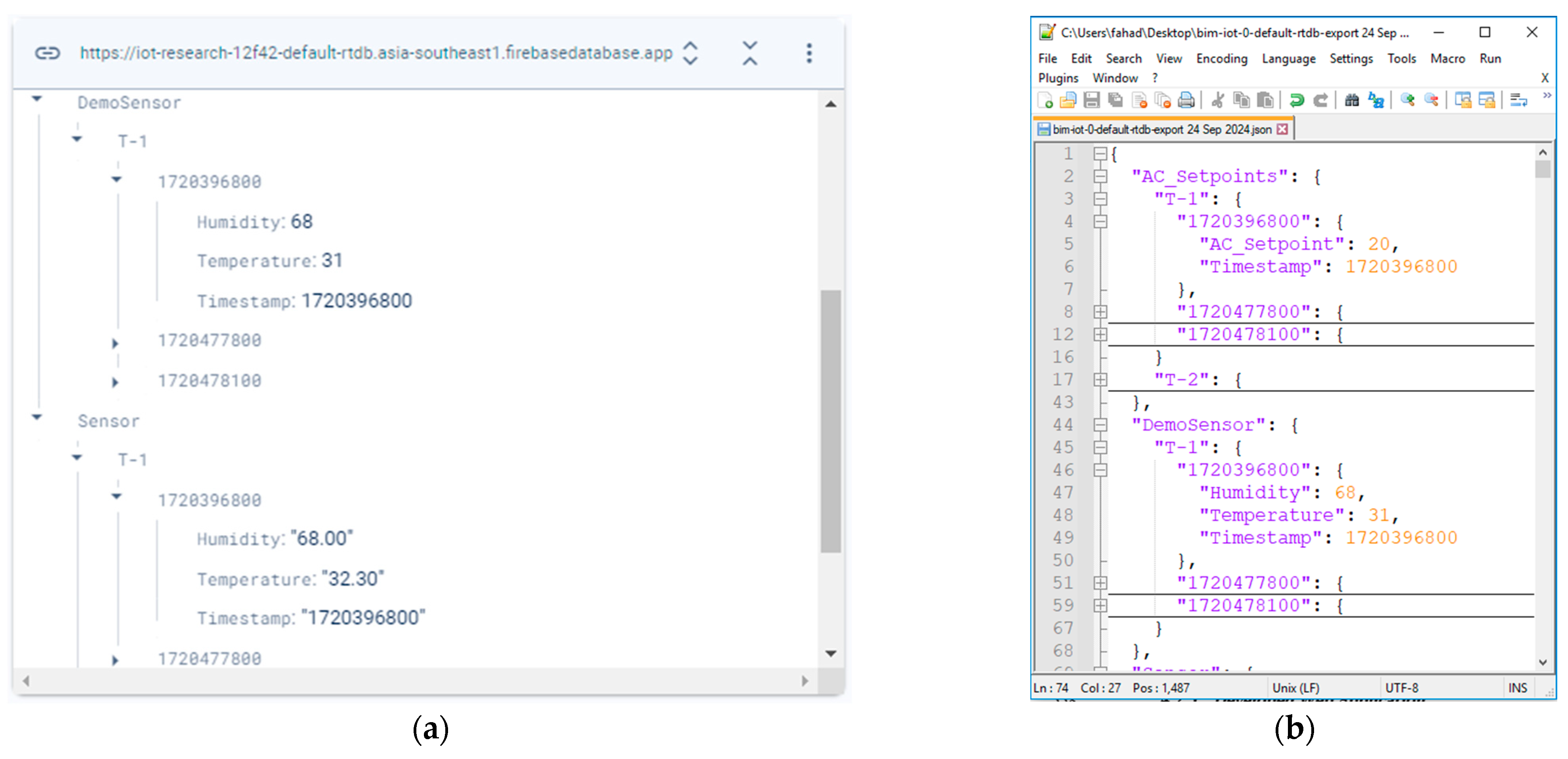The width and height of the screenshot is (1568, 759).
Task: Open the Firebase database URL
Action: [x=376, y=54]
